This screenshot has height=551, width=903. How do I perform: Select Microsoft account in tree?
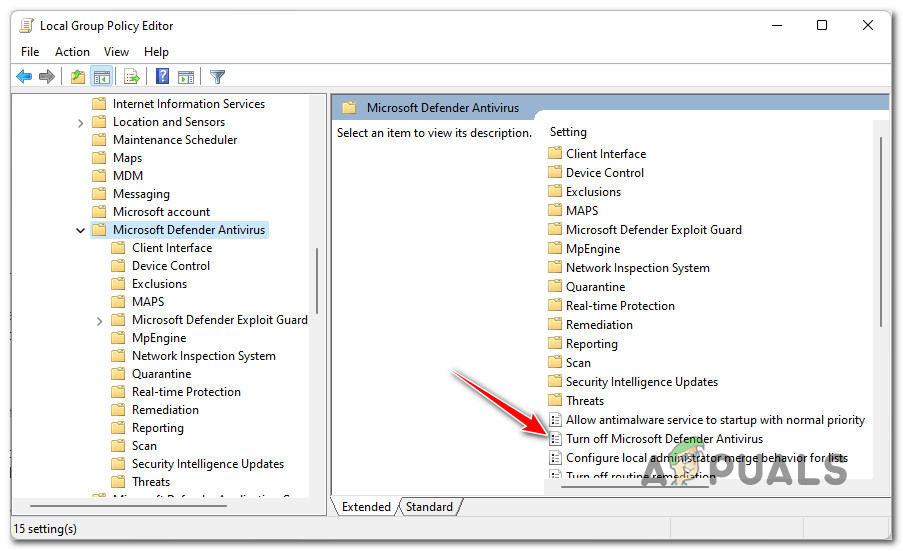point(161,211)
